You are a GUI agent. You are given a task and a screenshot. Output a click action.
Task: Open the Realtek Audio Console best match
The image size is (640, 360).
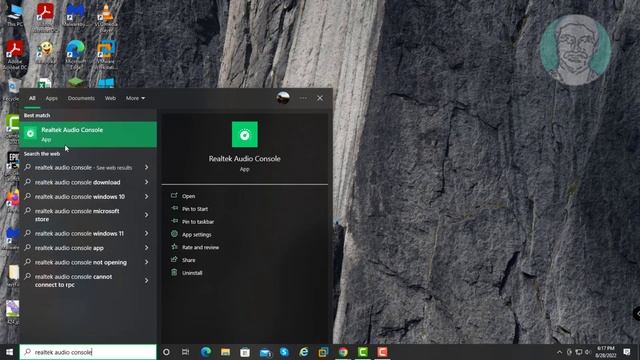pyautogui.click(x=88, y=134)
